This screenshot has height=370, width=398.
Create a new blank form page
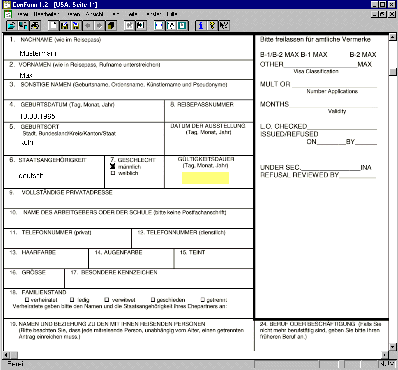[53, 26]
